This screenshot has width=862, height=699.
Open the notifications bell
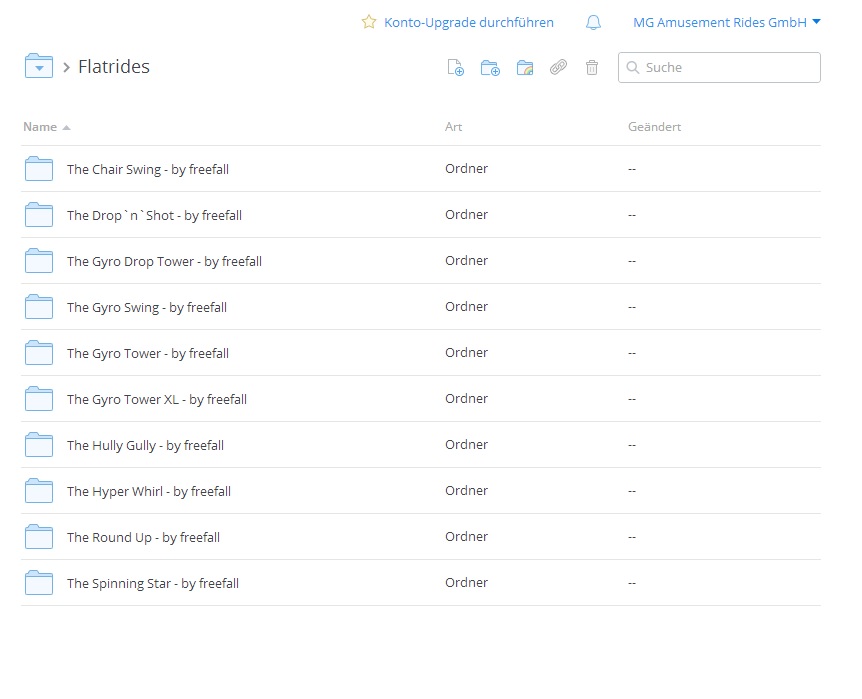point(594,22)
